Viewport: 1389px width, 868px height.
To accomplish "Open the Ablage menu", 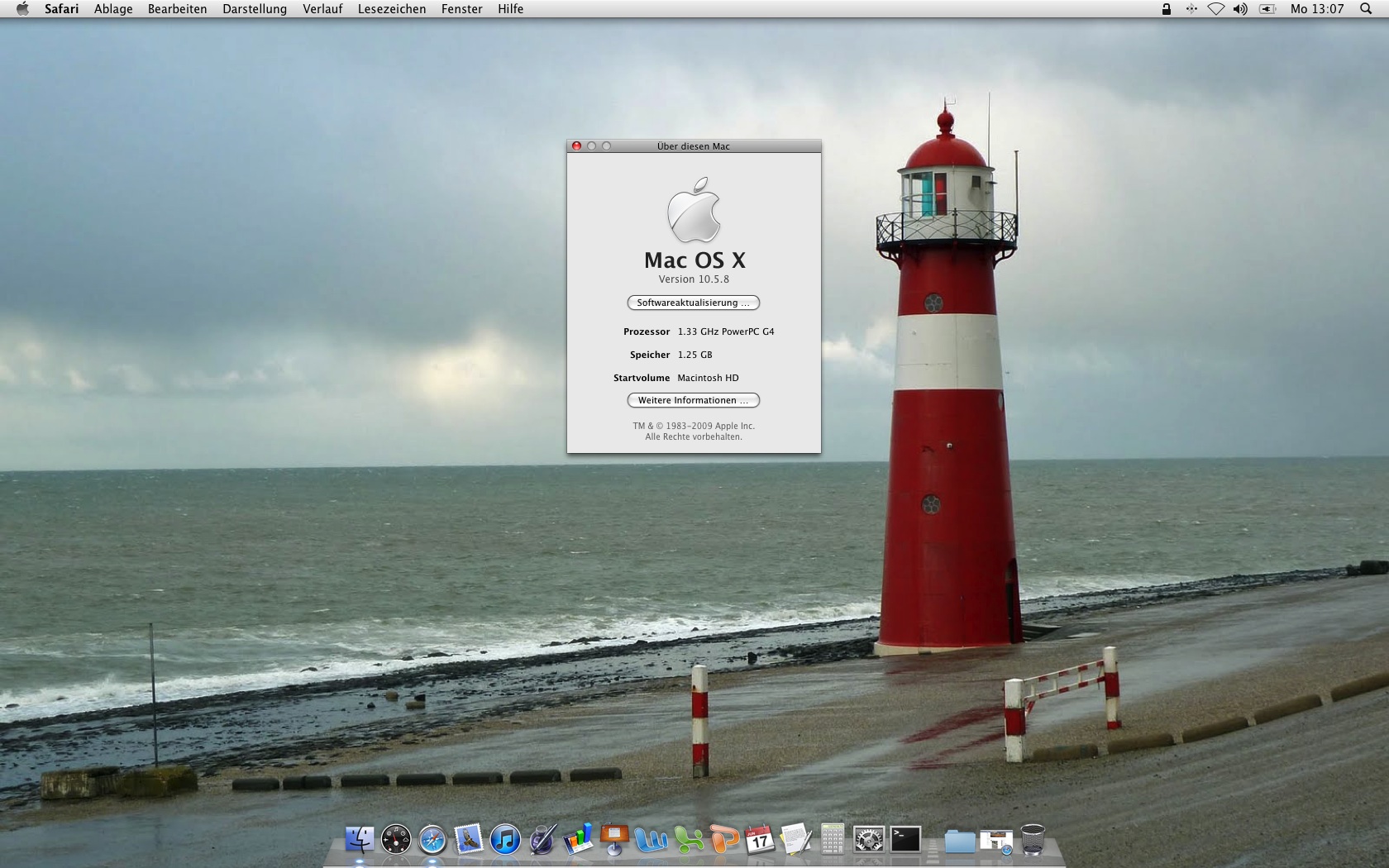I will [113, 9].
